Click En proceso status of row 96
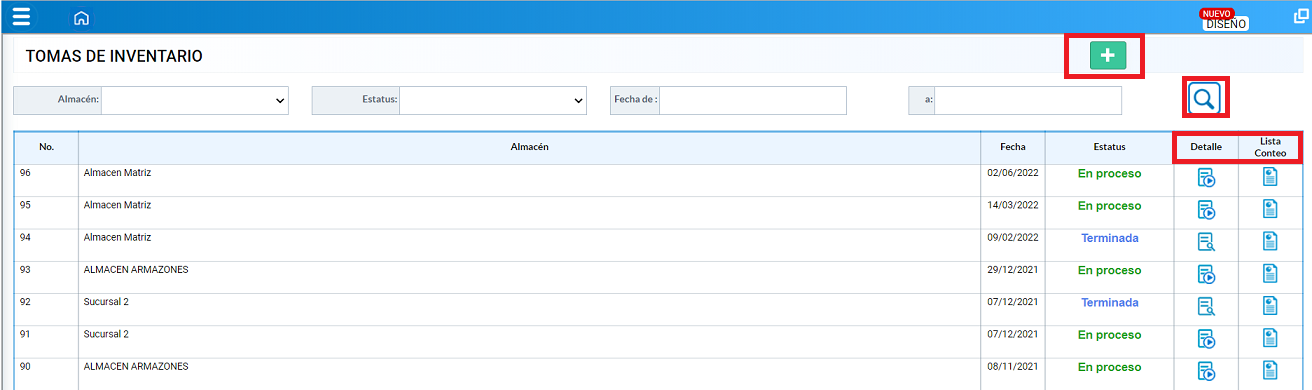Image resolution: width=1312 pixels, height=390 pixels. (1109, 174)
